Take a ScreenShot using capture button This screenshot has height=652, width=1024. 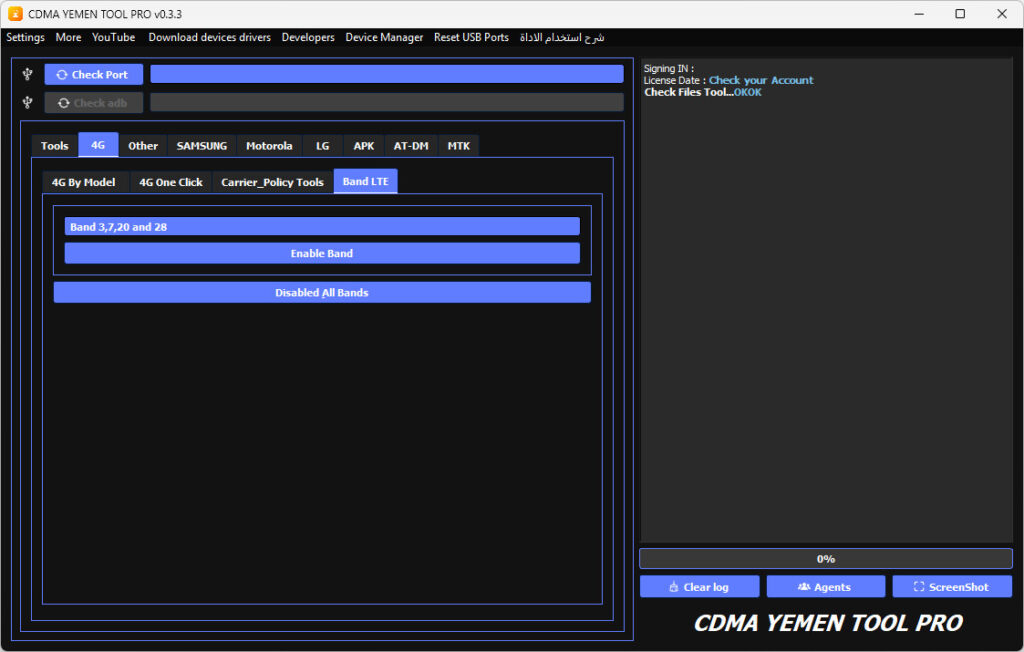pyautogui.click(x=951, y=587)
